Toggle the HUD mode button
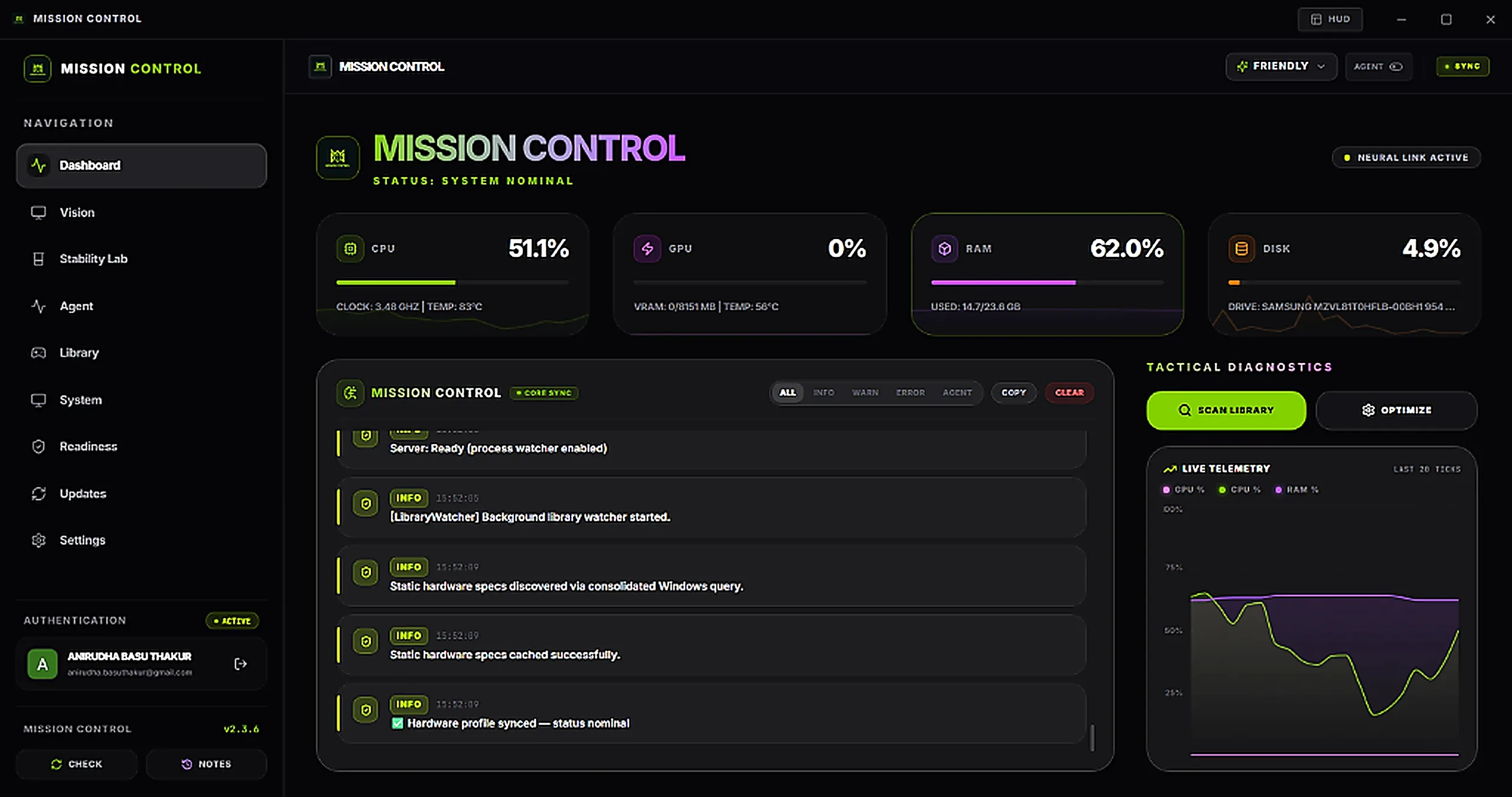The width and height of the screenshot is (1512, 797). (1330, 19)
